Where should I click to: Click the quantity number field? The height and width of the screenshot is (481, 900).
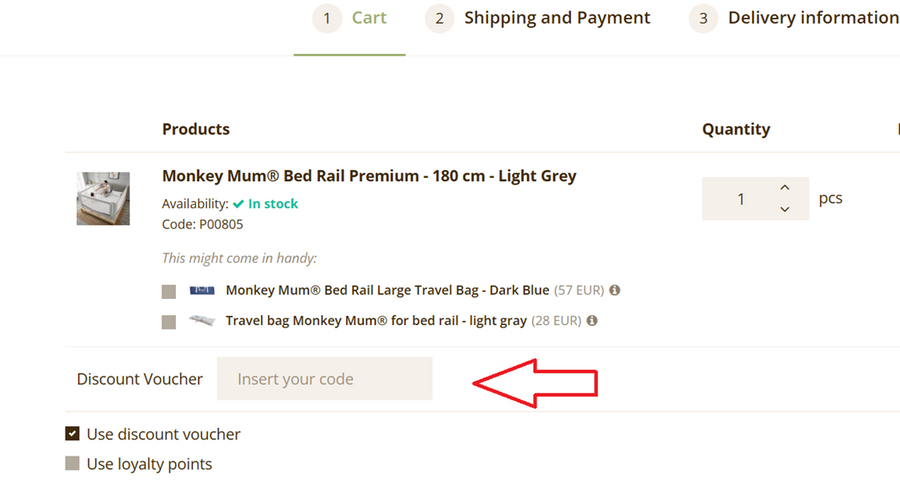[741, 199]
